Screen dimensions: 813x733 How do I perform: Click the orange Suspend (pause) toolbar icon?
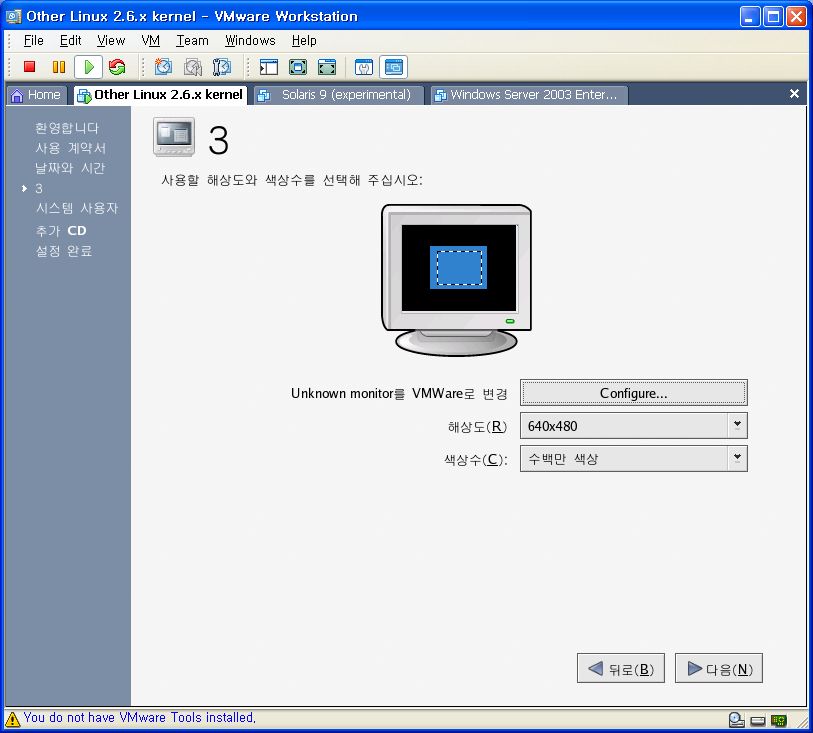(59, 67)
